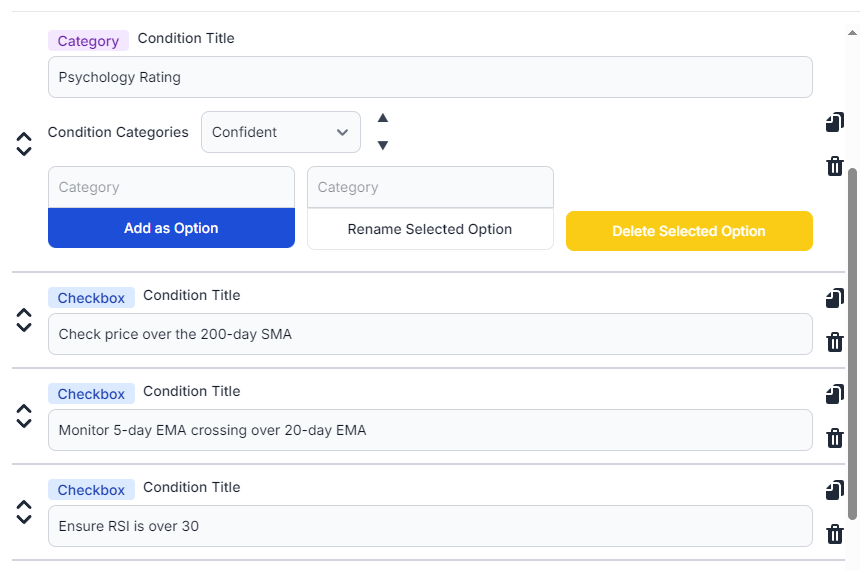Delete the Psychology Rating condition

(835, 166)
